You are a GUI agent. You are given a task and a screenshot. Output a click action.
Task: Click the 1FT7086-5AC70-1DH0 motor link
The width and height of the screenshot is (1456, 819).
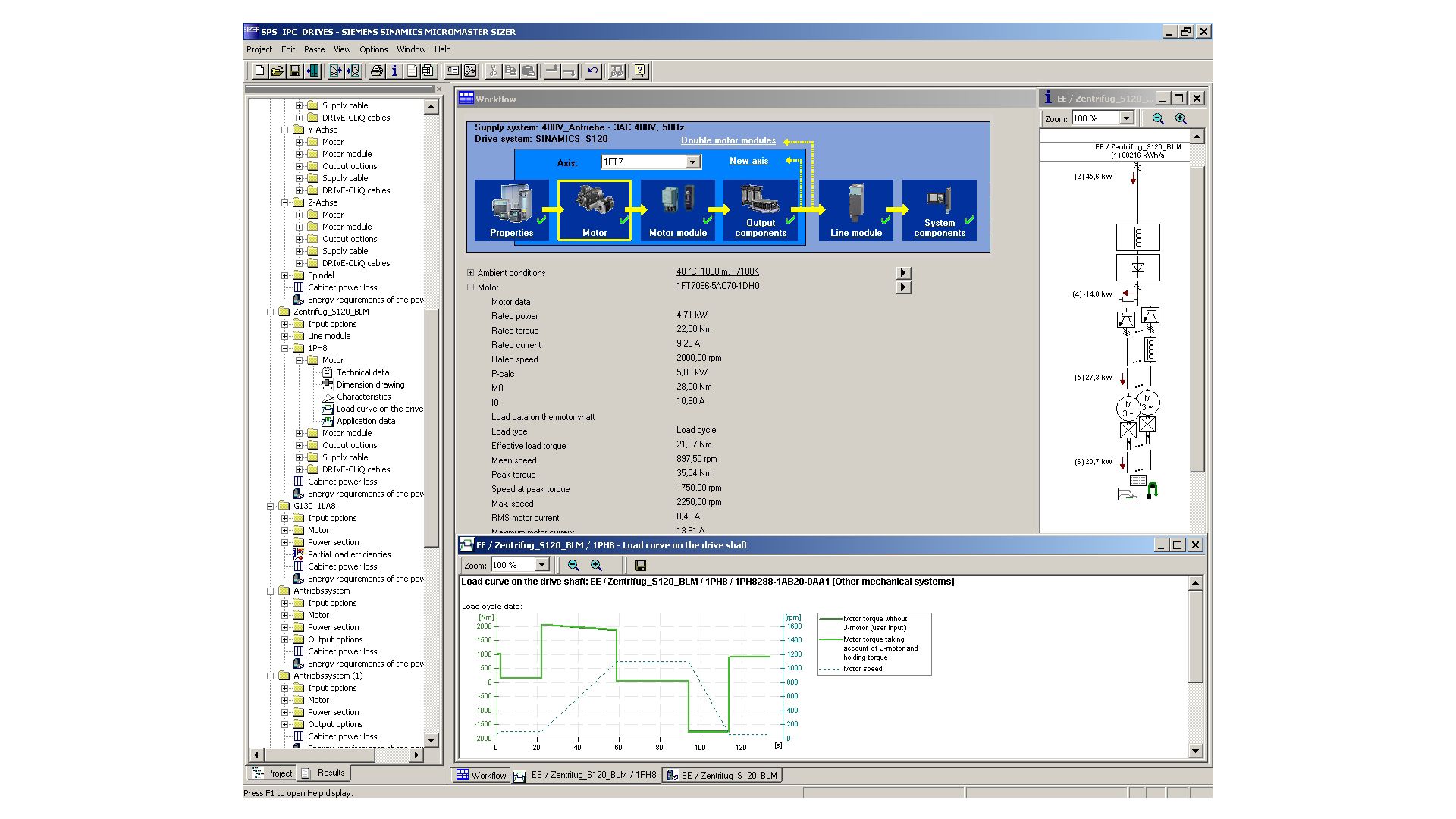click(x=717, y=286)
